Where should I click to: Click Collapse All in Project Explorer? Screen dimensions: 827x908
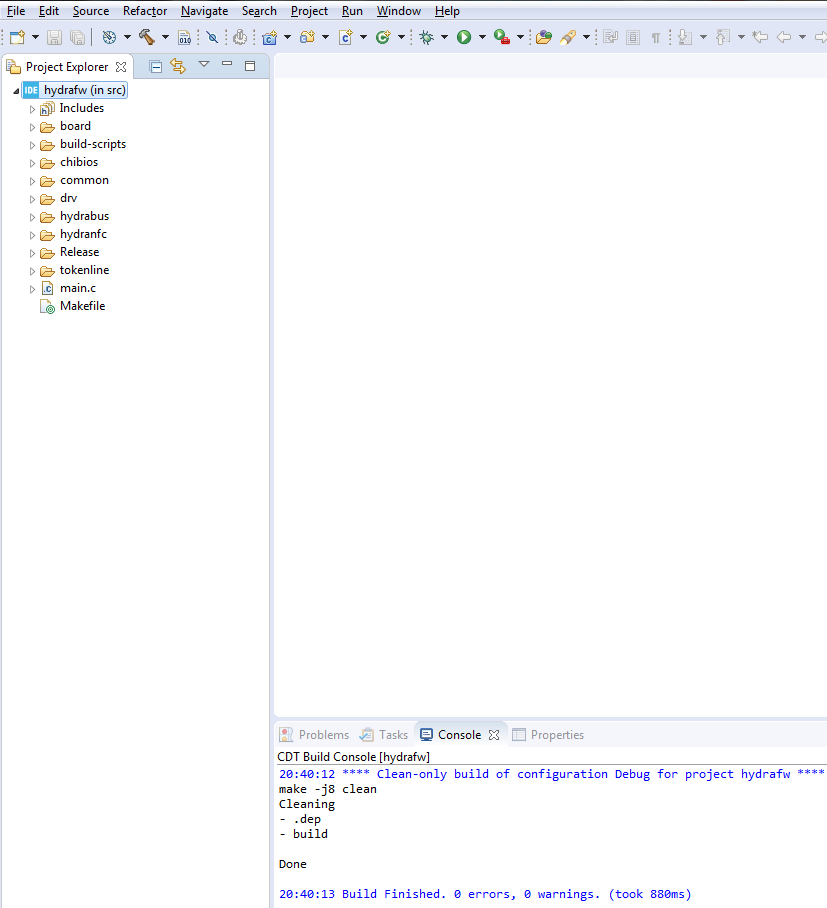click(x=156, y=67)
